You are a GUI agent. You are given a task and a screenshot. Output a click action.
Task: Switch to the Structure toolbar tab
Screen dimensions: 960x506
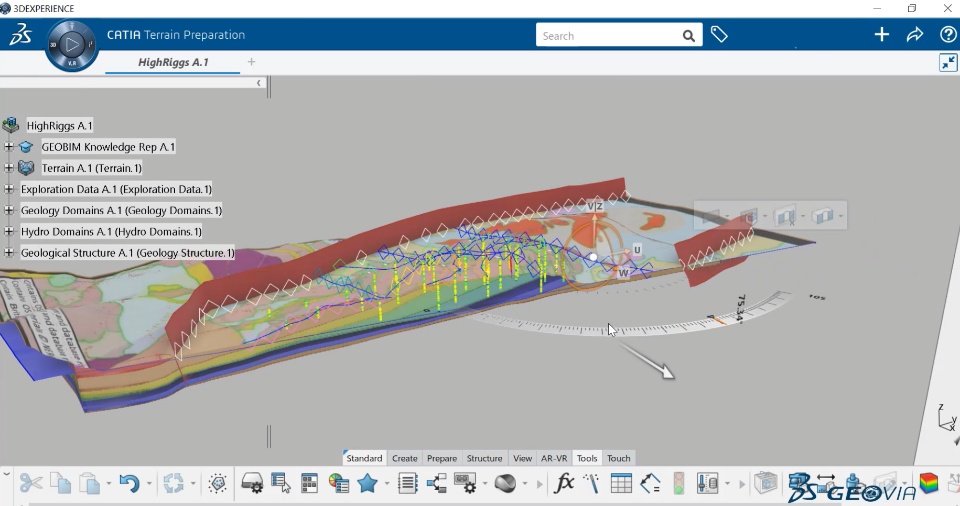[x=484, y=458]
